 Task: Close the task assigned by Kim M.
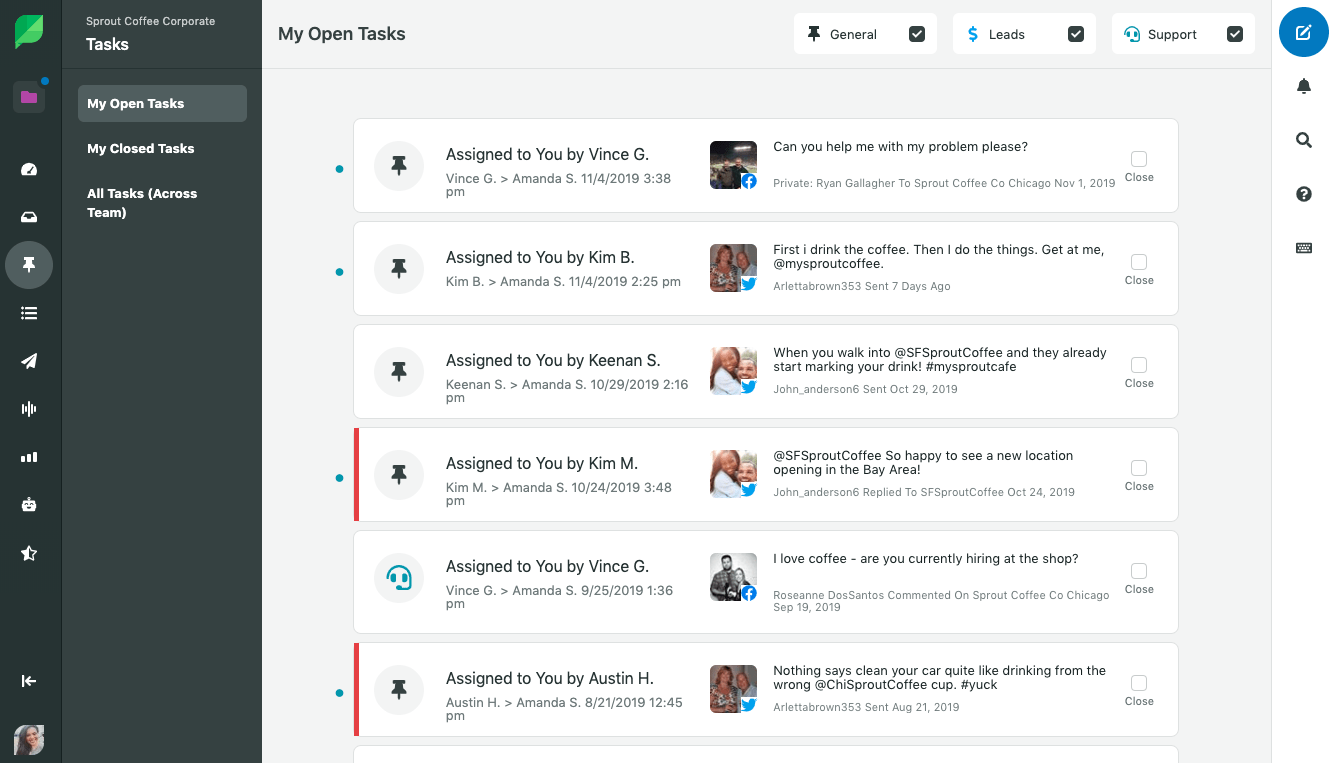(x=1139, y=468)
